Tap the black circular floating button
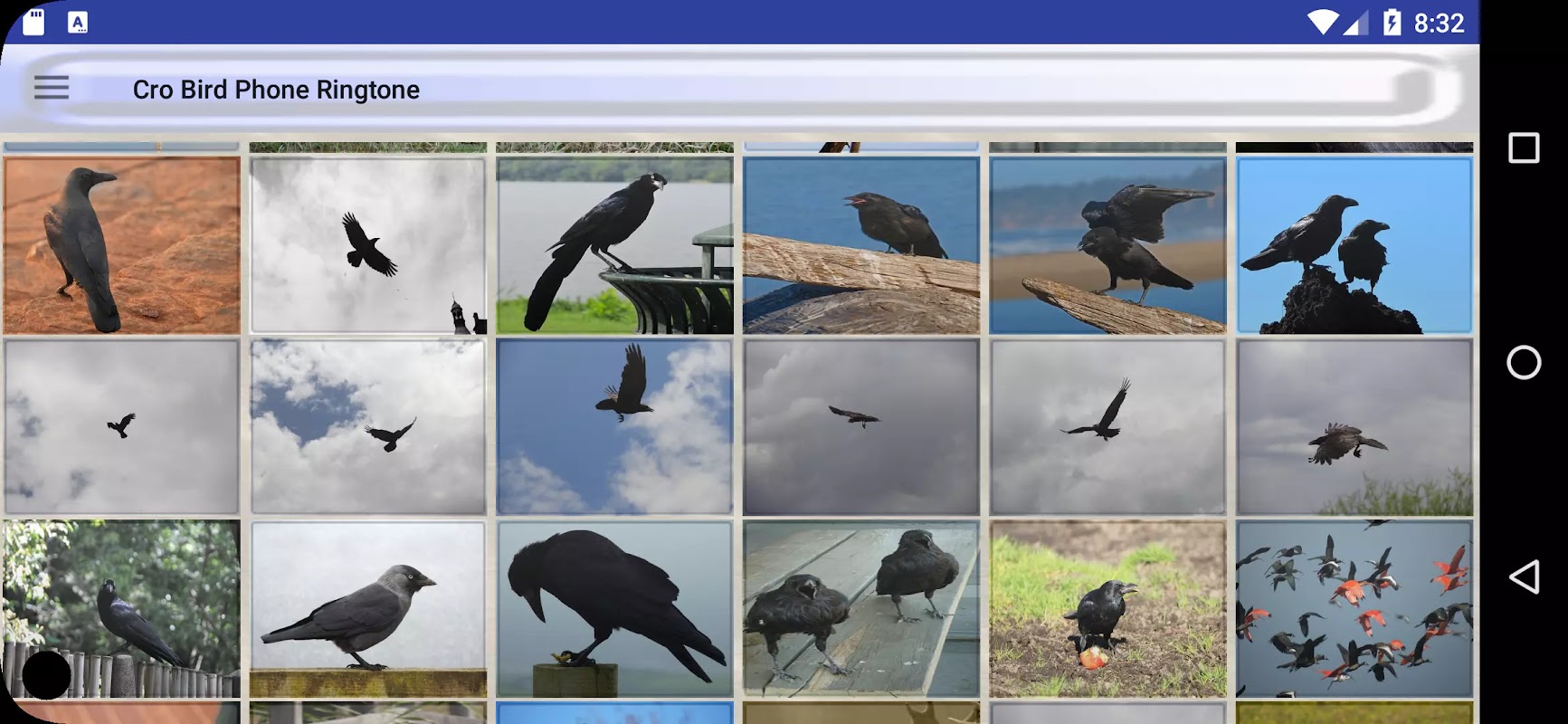 click(46, 673)
